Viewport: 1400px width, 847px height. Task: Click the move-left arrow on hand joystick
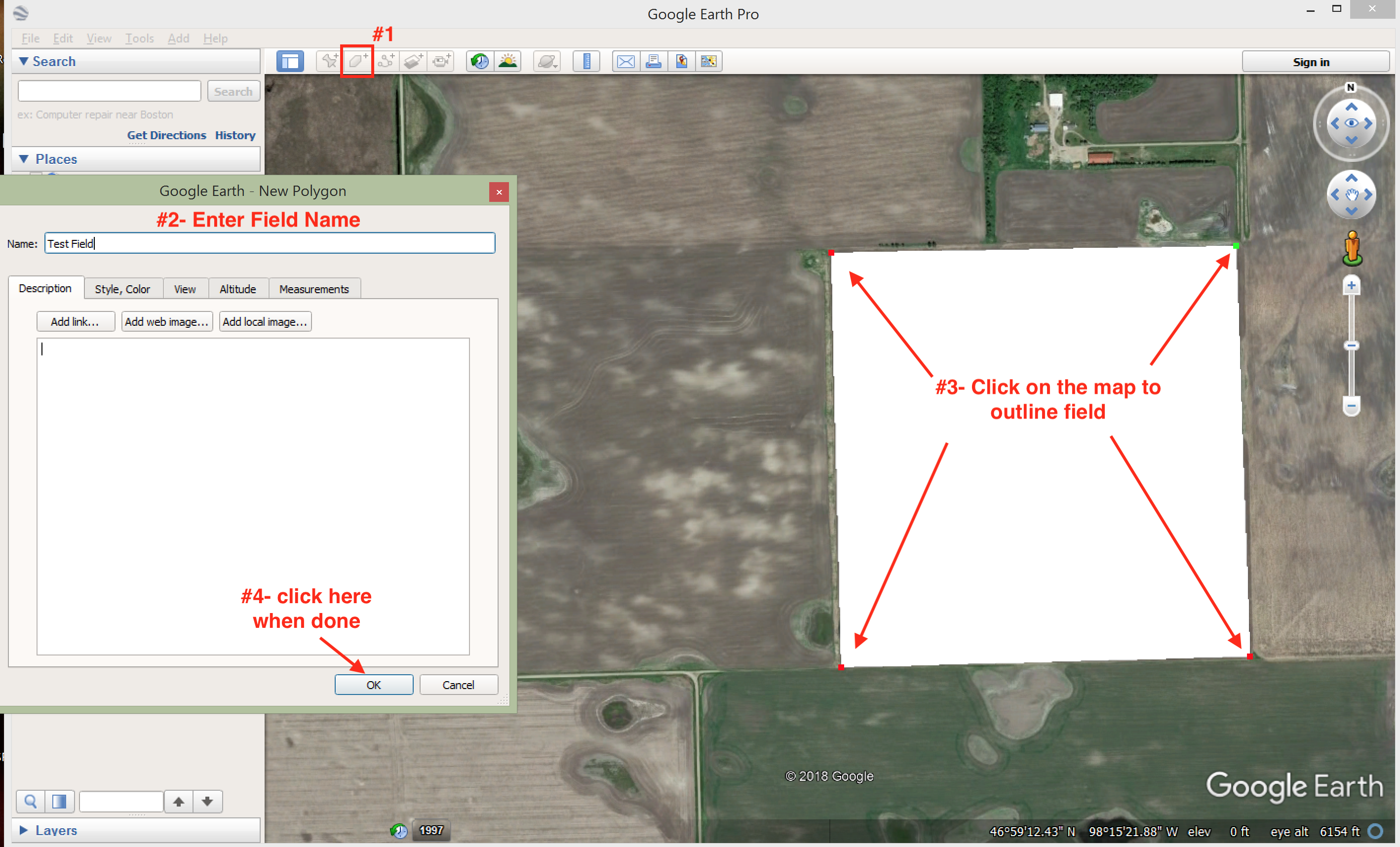1335,195
